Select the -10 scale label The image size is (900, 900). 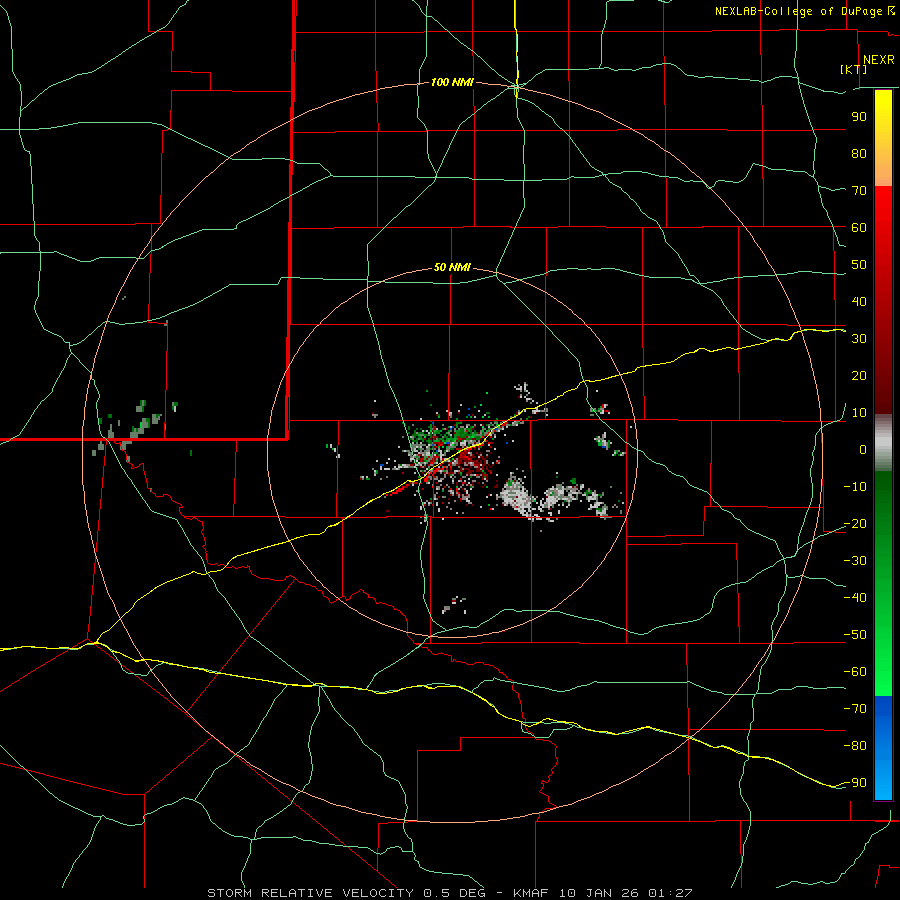(x=855, y=487)
